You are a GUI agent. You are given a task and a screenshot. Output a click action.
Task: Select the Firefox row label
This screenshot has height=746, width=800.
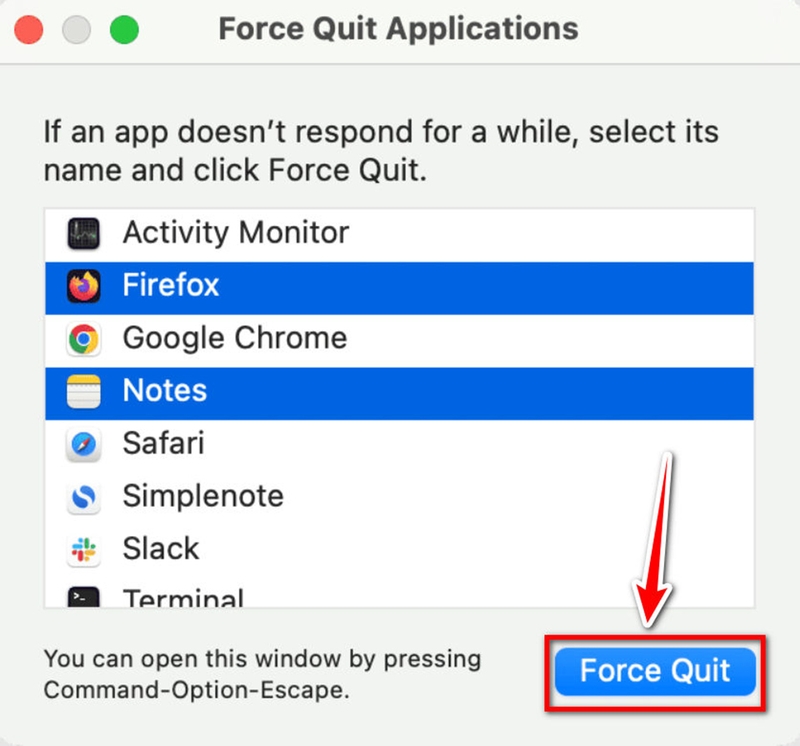170,286
